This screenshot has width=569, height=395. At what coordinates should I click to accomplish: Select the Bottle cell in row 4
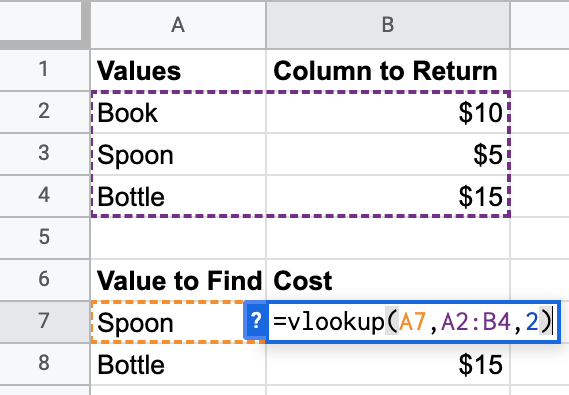coord(178,196)
